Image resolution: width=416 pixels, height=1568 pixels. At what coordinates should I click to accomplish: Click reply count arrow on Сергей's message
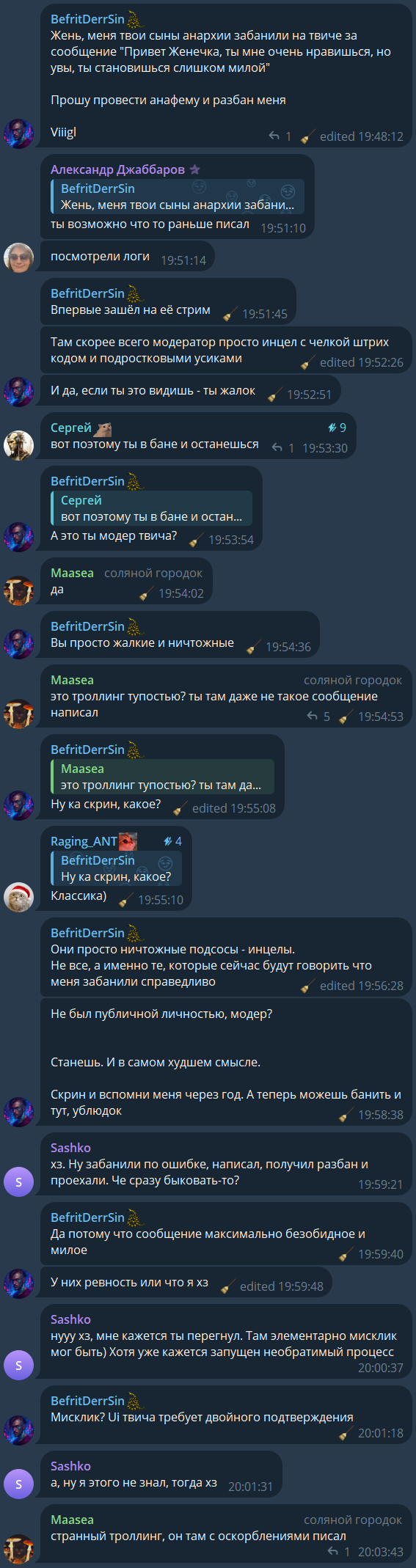tap(282, 447)
